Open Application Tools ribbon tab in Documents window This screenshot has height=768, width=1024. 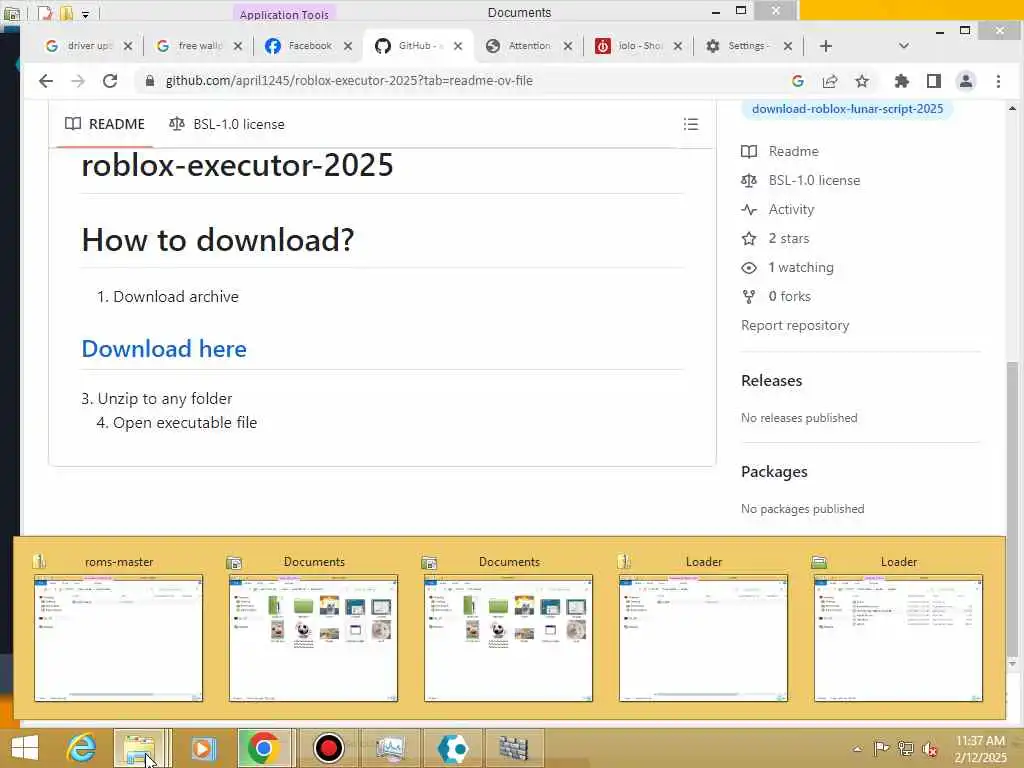(284, 14)
